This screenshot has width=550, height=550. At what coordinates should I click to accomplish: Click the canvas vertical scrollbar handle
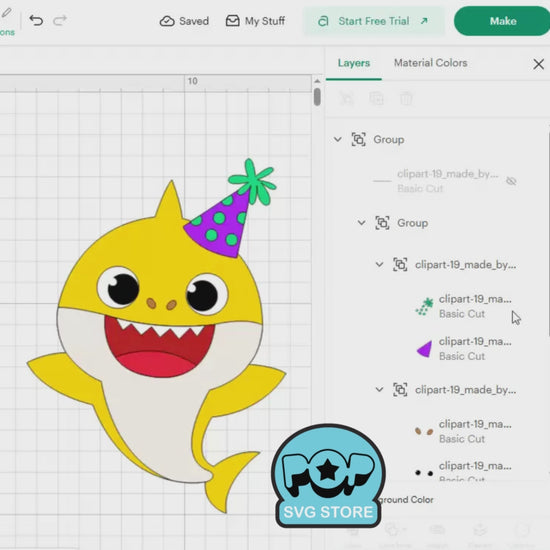click(317, 97)
